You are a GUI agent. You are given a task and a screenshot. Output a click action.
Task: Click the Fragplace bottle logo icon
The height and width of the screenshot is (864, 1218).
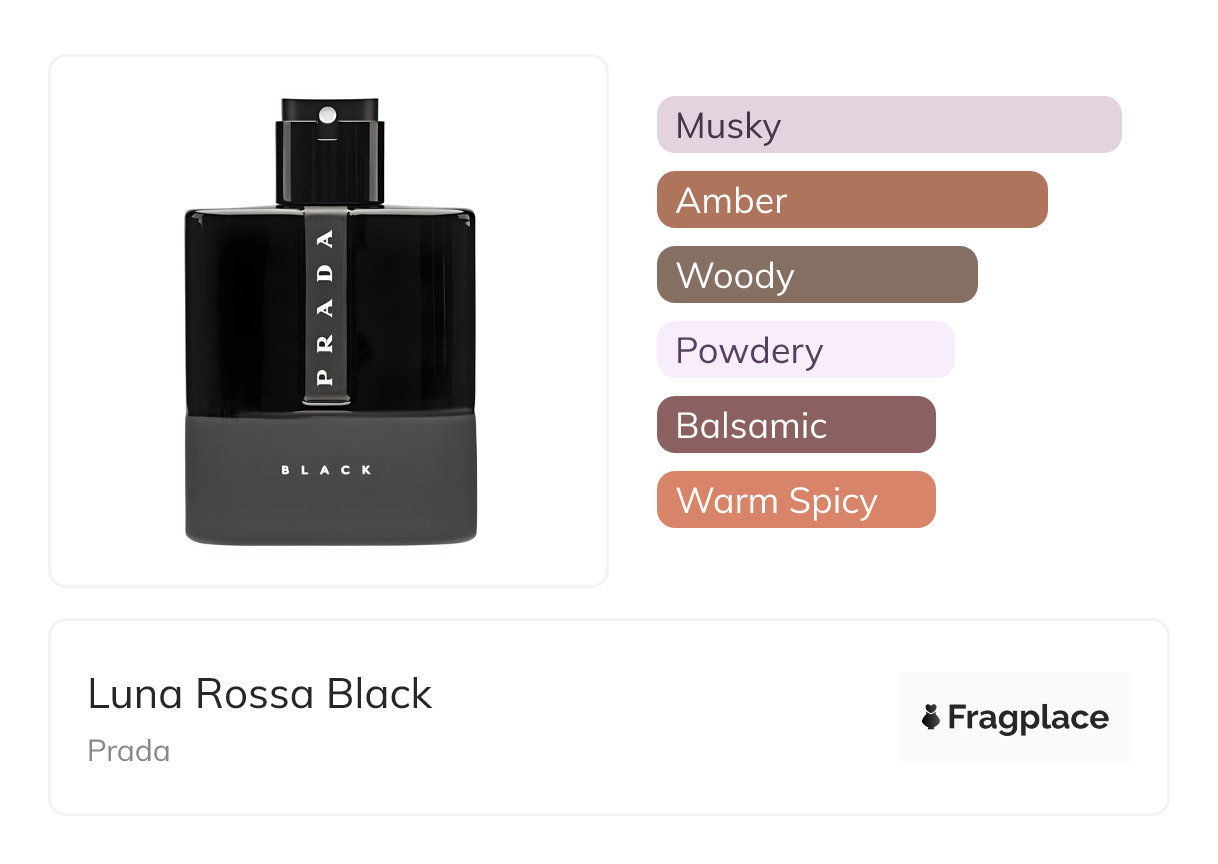[x=931, y=717]
